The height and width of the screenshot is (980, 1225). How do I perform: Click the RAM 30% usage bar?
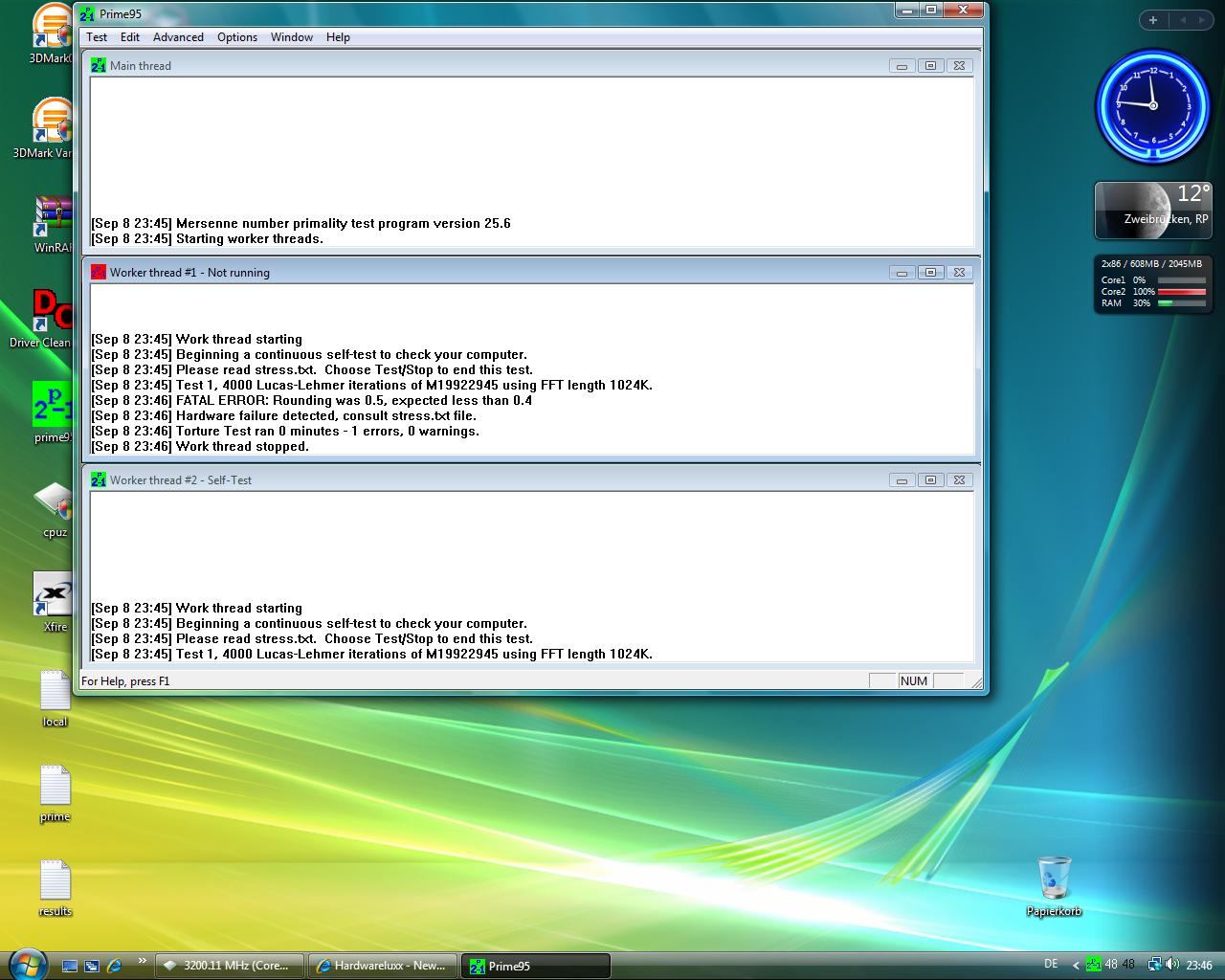pyautogui.click(x=1182, y=303)
